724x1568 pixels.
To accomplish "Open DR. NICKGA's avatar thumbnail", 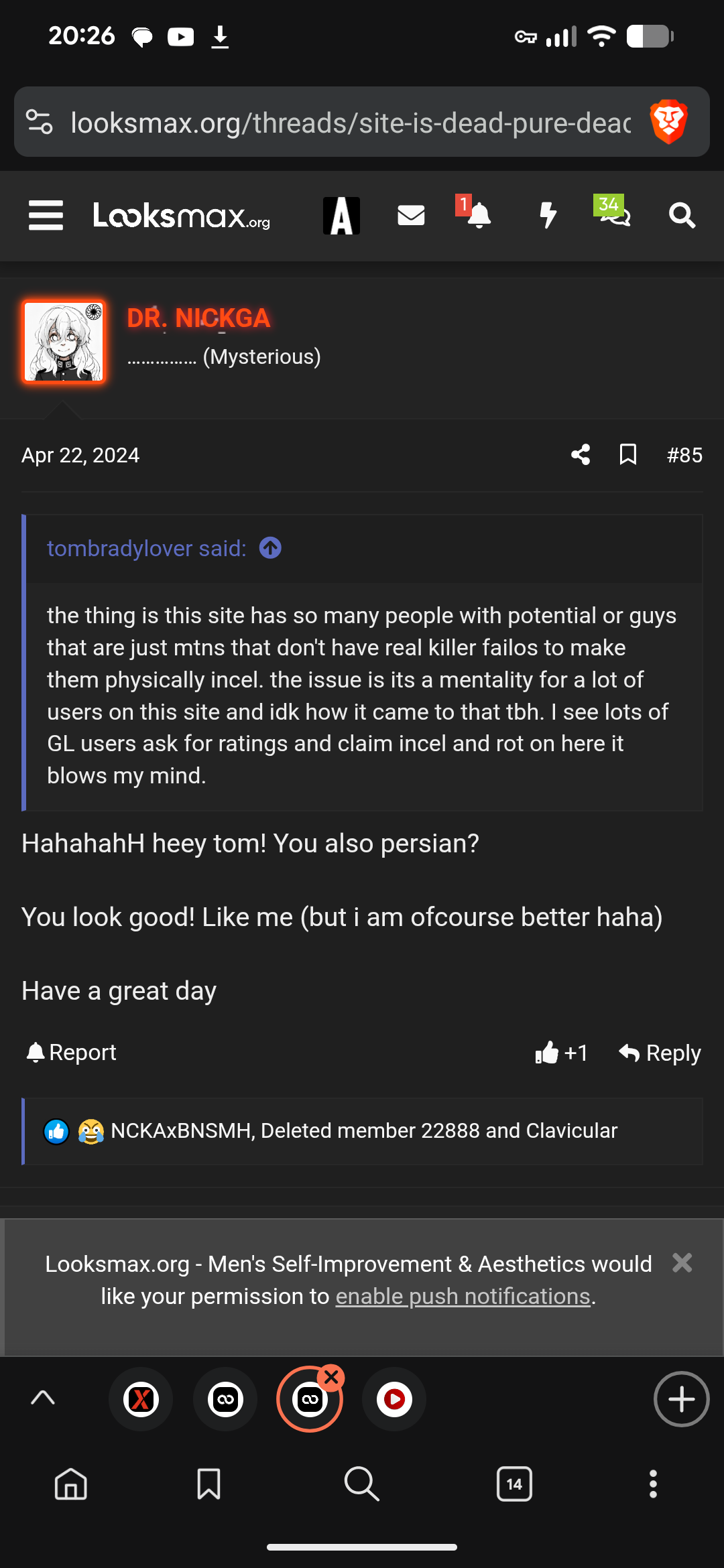I will point(64,342).
